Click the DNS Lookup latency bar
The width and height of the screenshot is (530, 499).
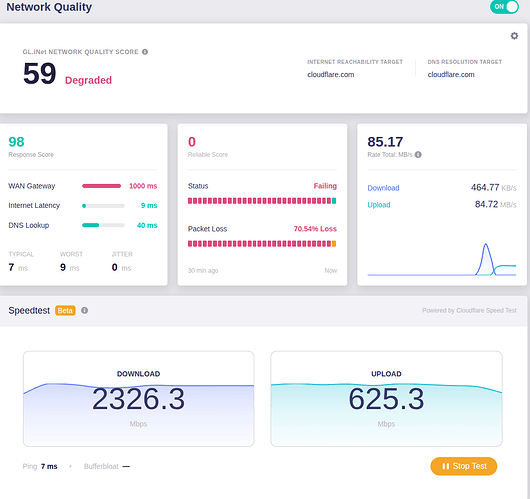[103, 225]
